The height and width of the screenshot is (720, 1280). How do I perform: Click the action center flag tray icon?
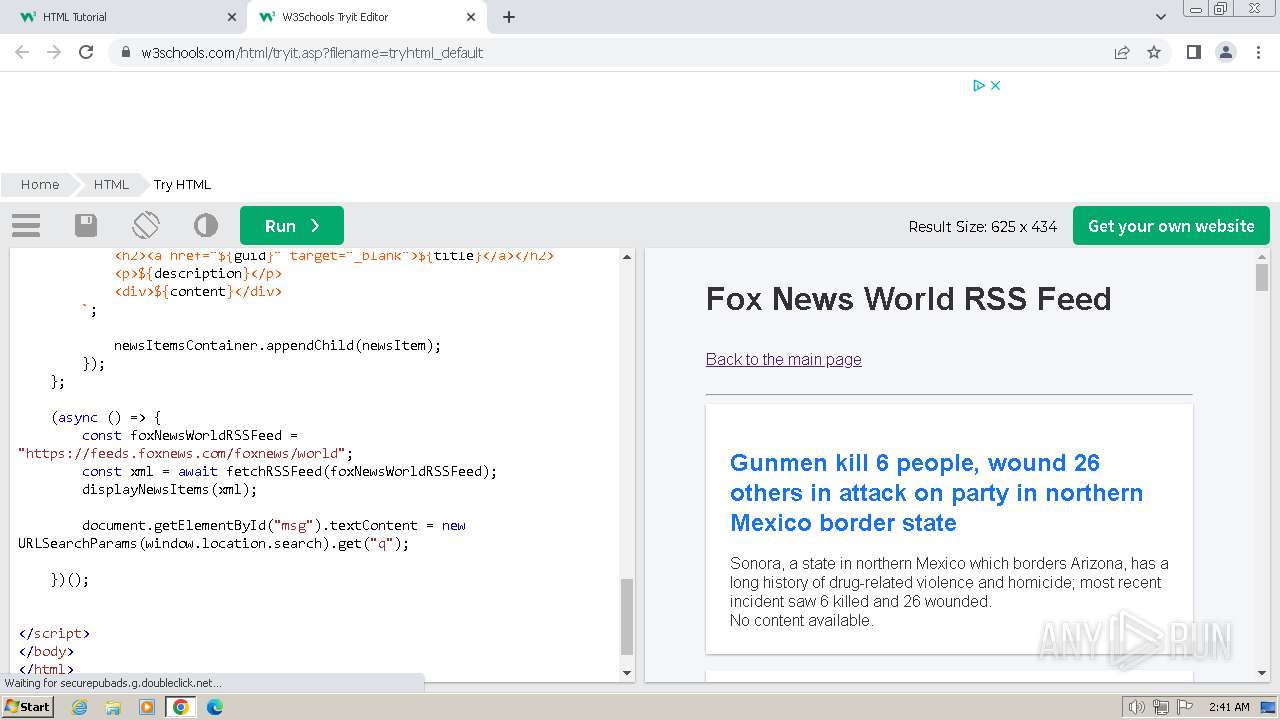1185,707
